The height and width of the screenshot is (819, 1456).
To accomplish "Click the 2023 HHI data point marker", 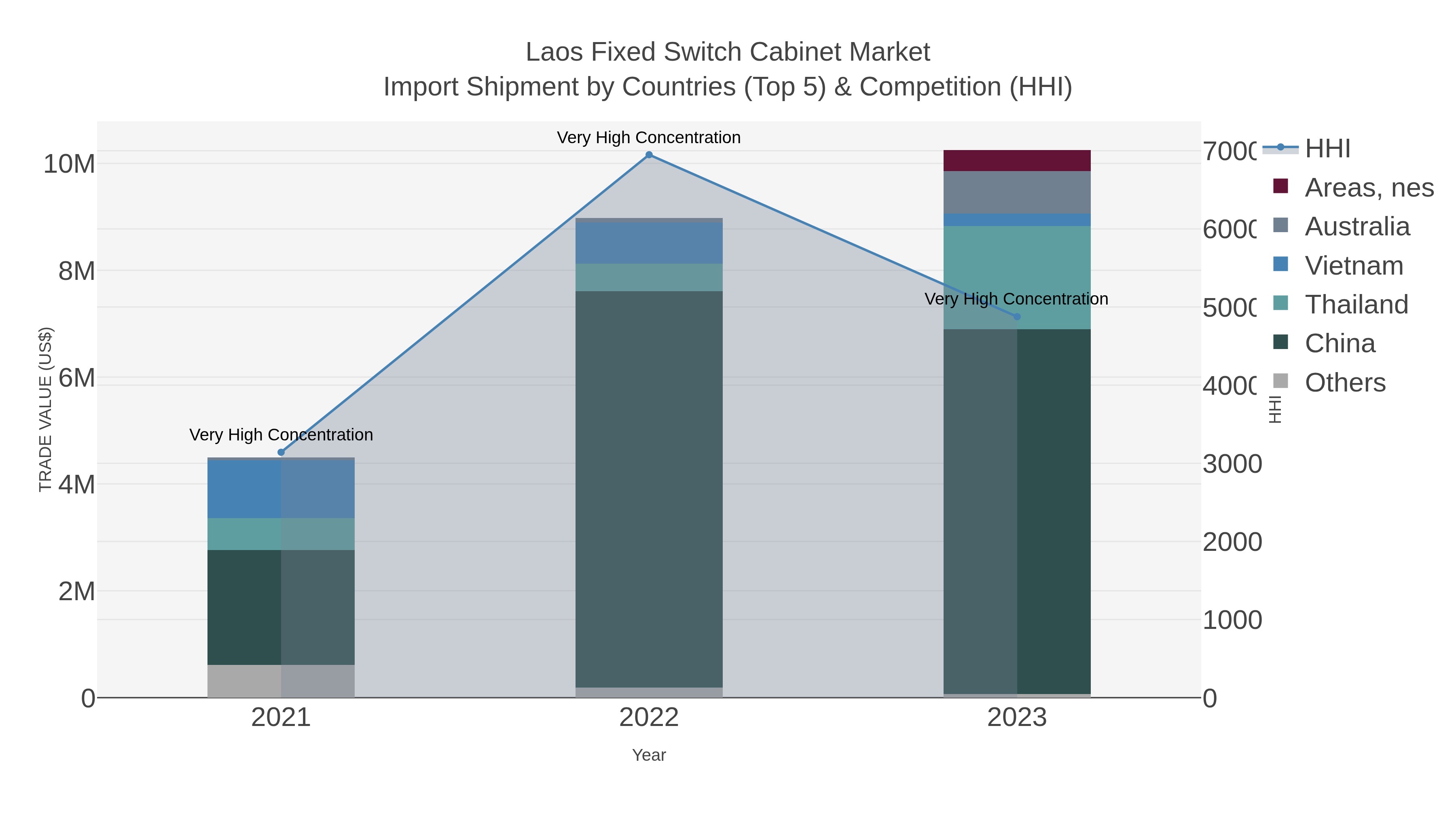I will [1018, 317].
